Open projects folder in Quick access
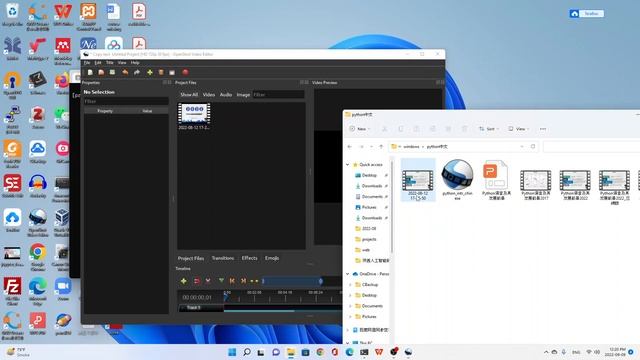Image resolution: width=640 pixels, height=360 pixels. coord(369,239)
